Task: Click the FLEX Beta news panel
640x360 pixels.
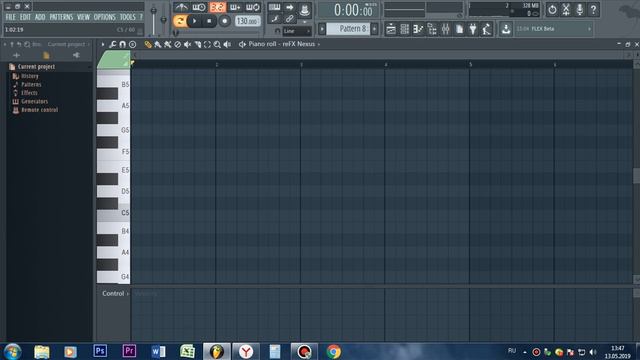Action: 554,29
